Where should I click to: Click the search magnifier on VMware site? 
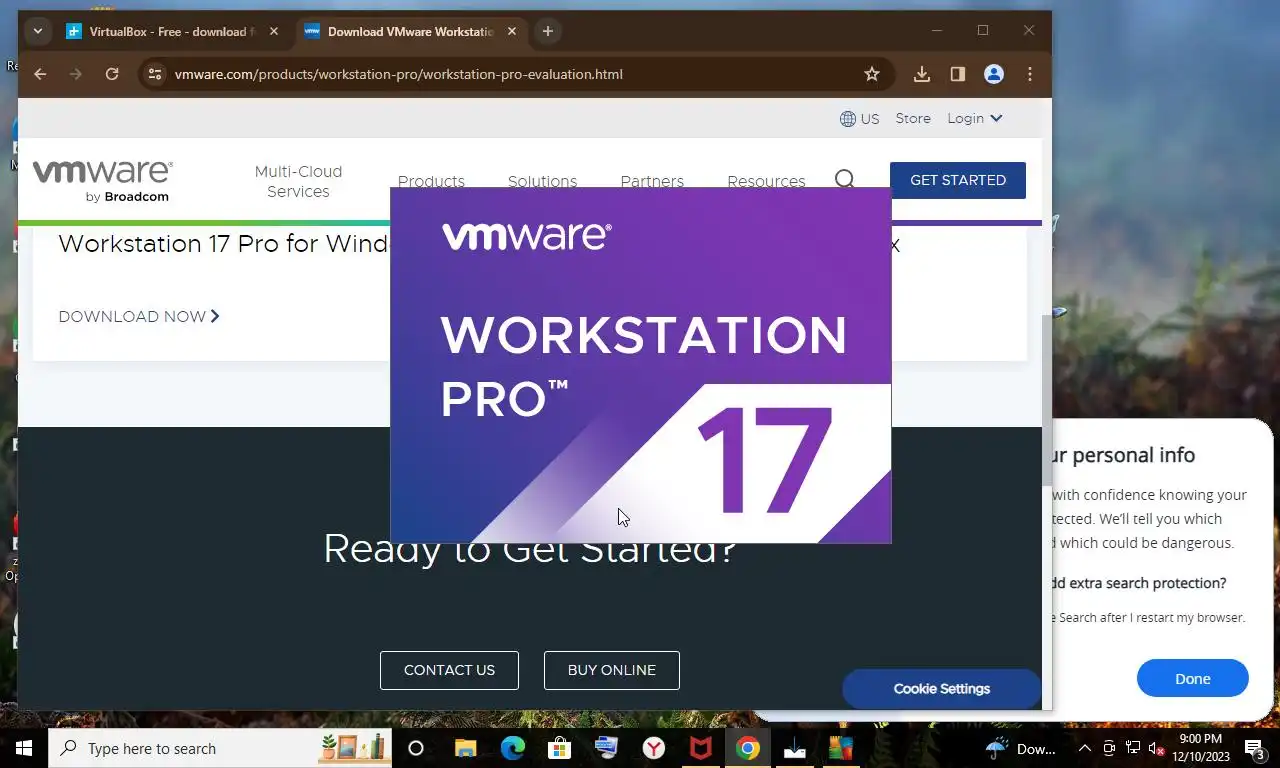pyautogui.click(x=845, y=179)
